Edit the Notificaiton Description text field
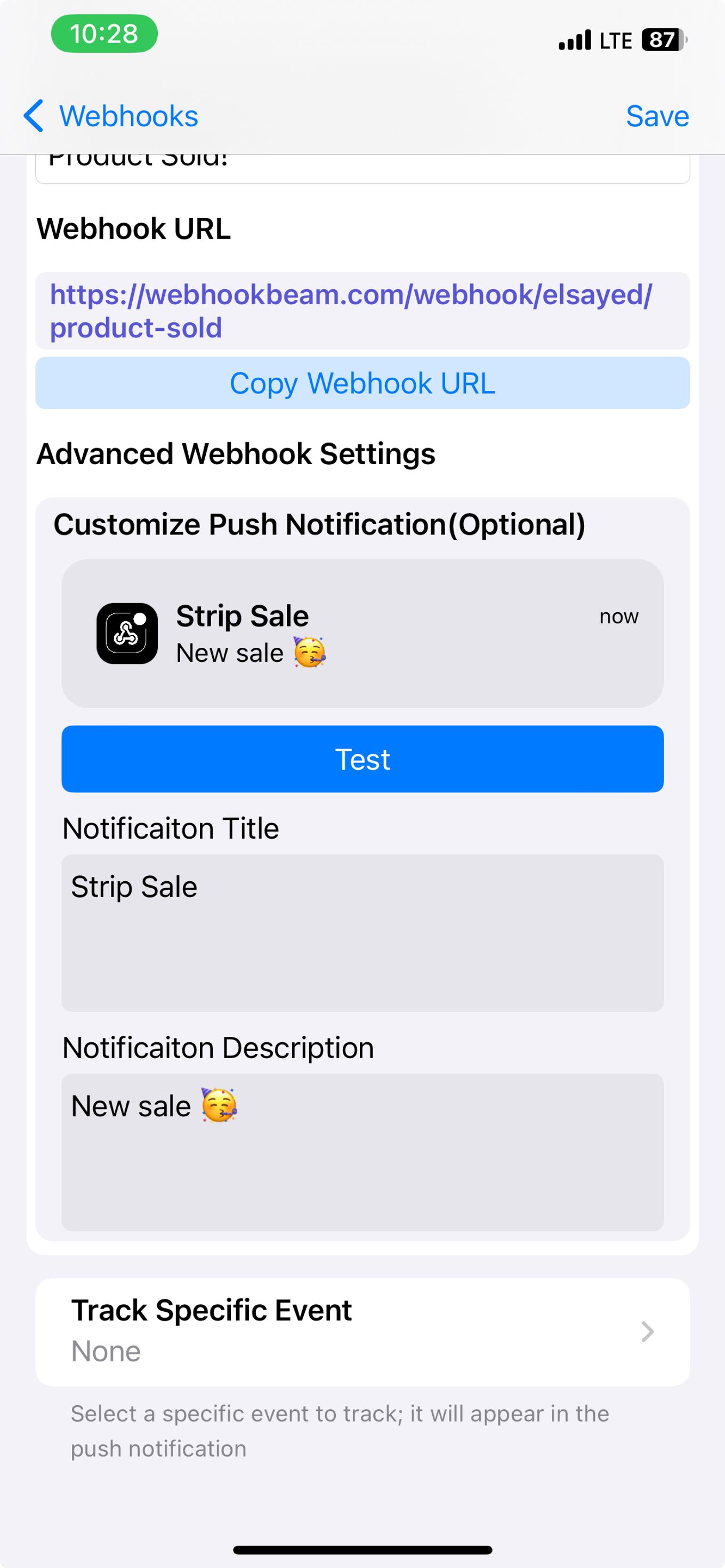 pos(362,1152)
